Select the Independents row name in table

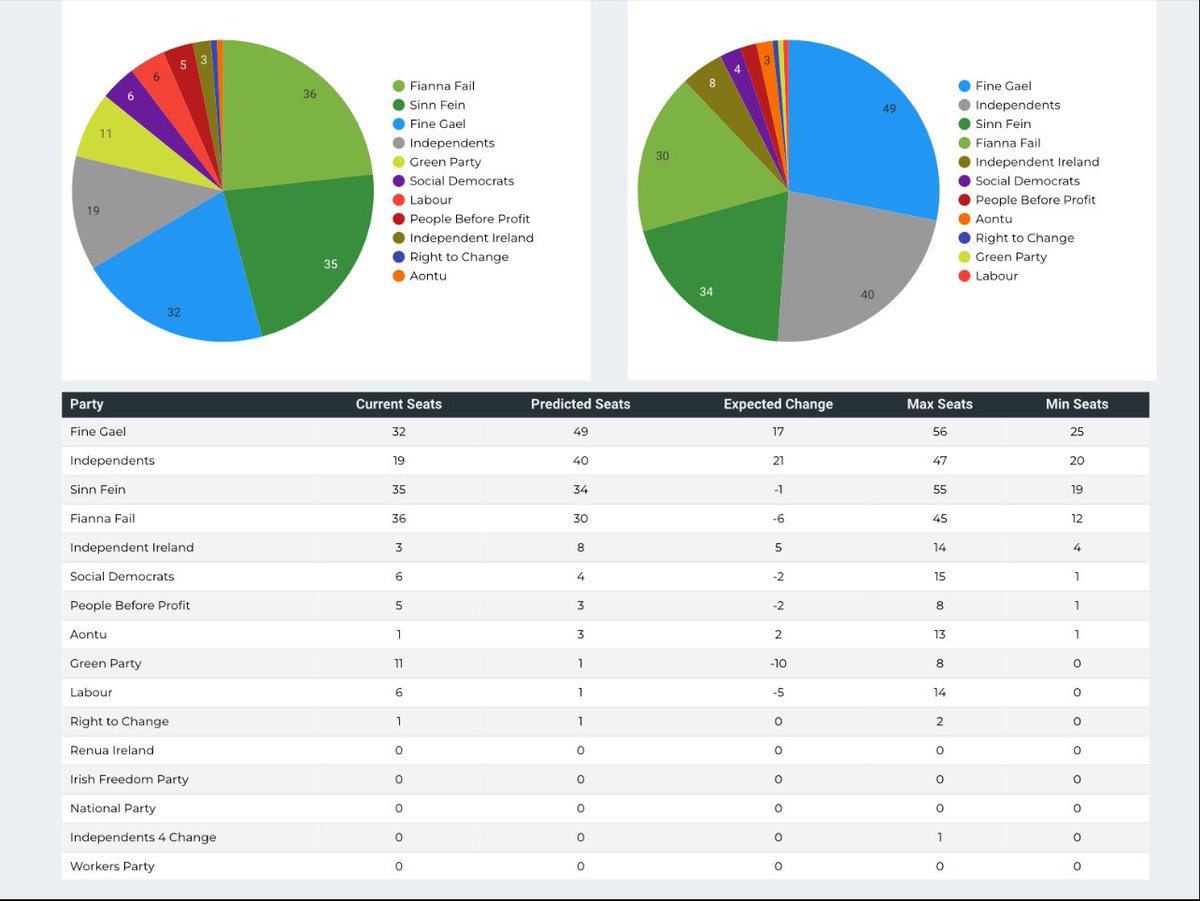pos(112,461)
